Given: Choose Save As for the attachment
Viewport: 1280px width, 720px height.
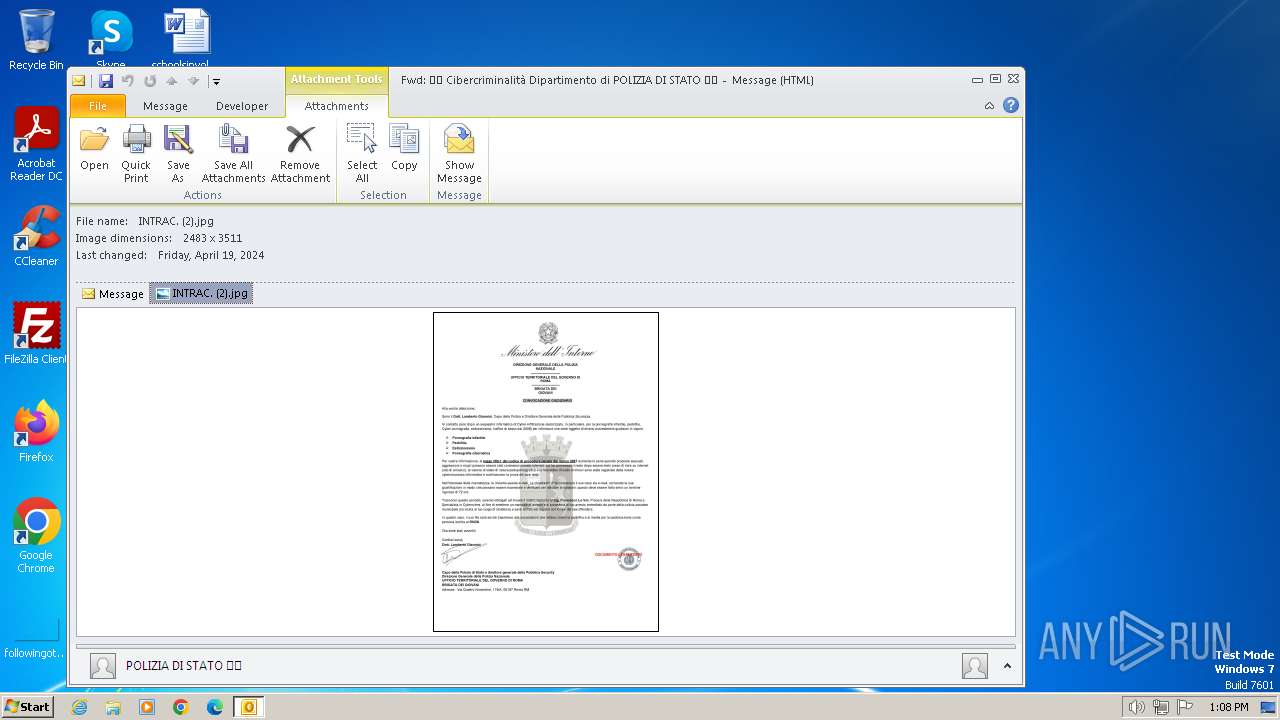Looking at the screenshot, I should 178,154.
